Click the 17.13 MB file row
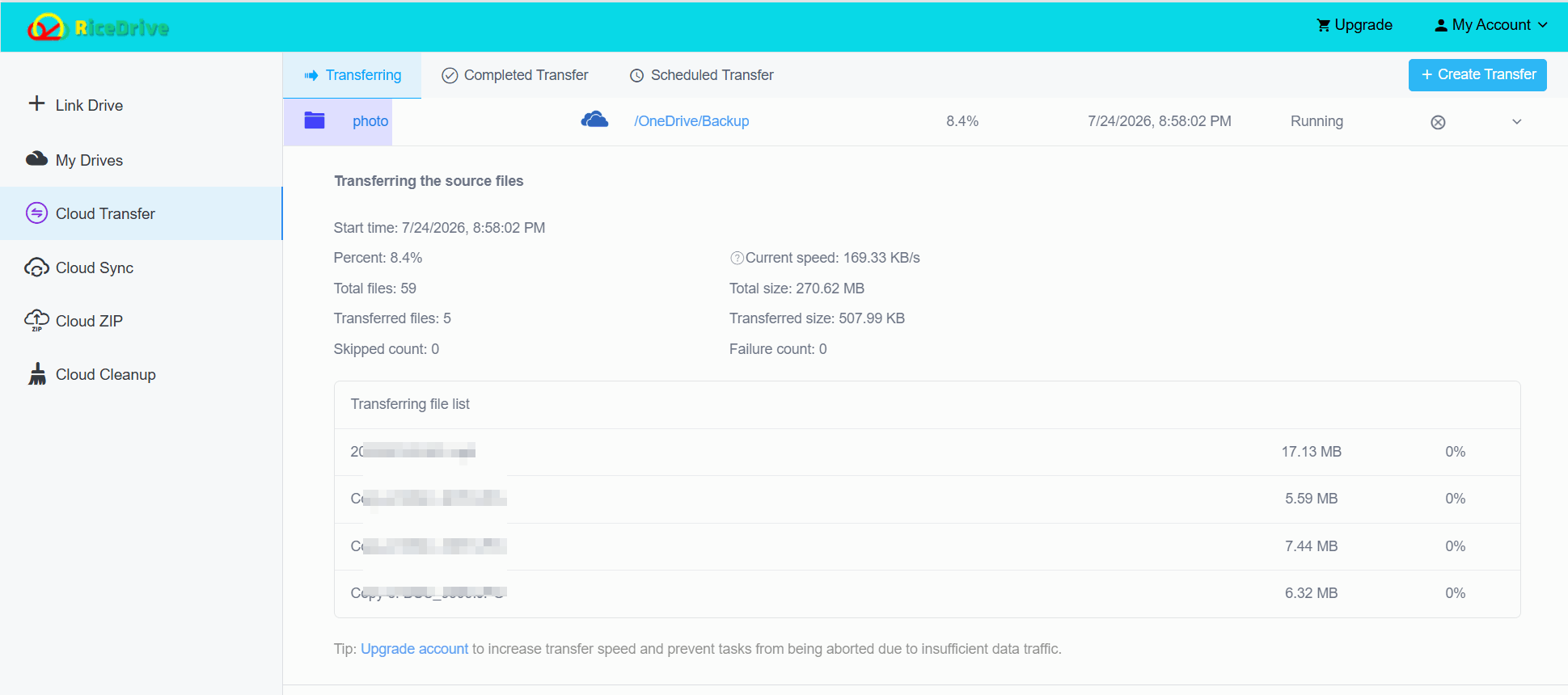The image size is (1568, 695). (x=928, y=452)
